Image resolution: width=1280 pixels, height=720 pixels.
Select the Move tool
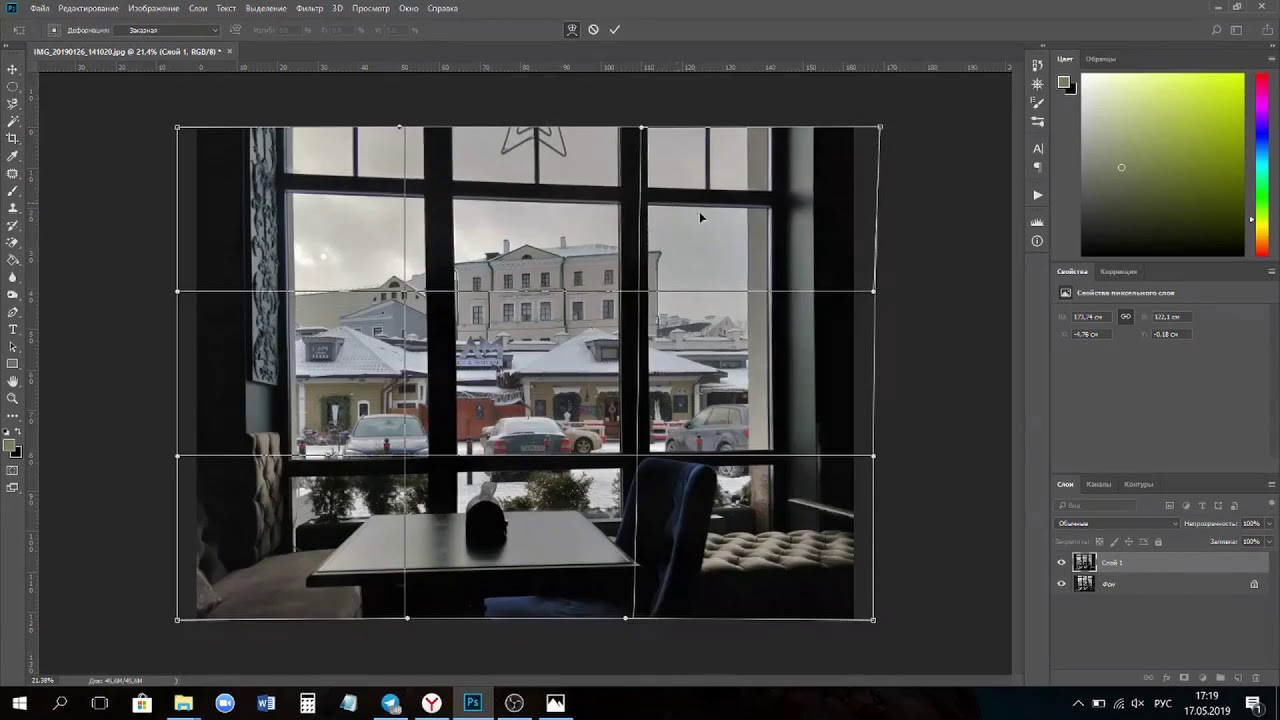[x=13, y=69]
